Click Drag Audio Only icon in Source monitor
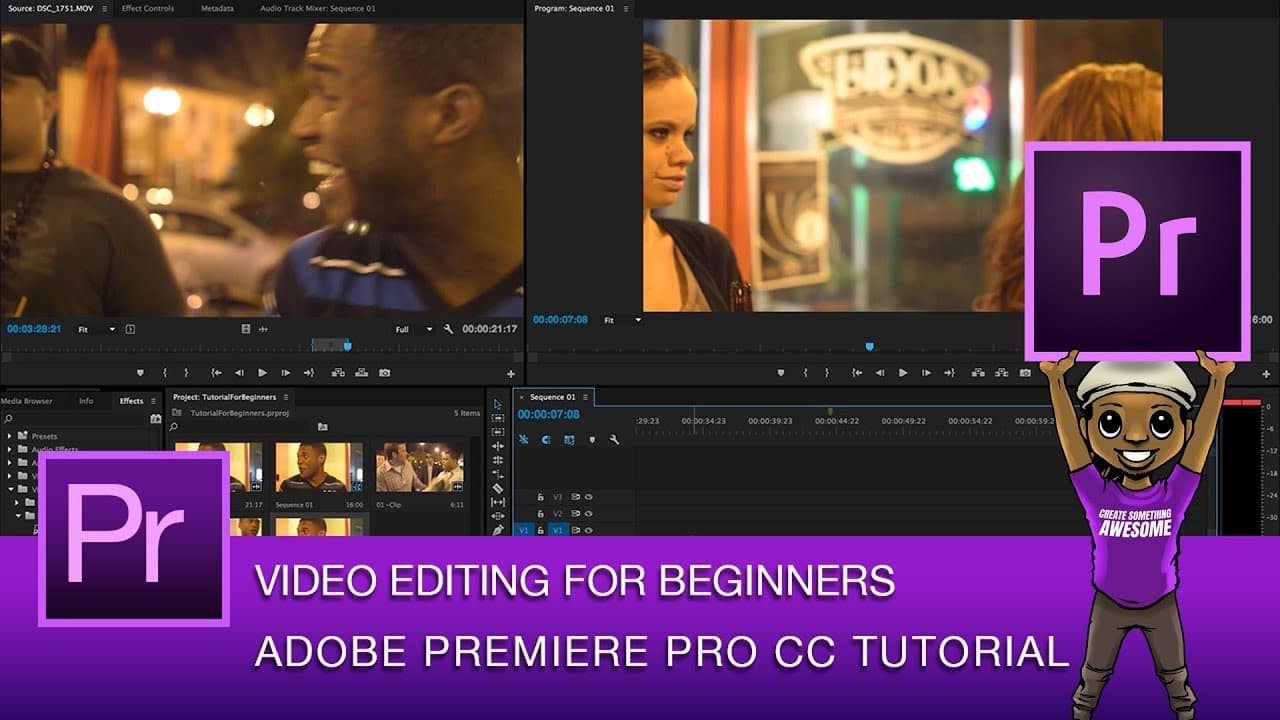The width and height of the screenshot is (1280, 720). tap(263, 329)
